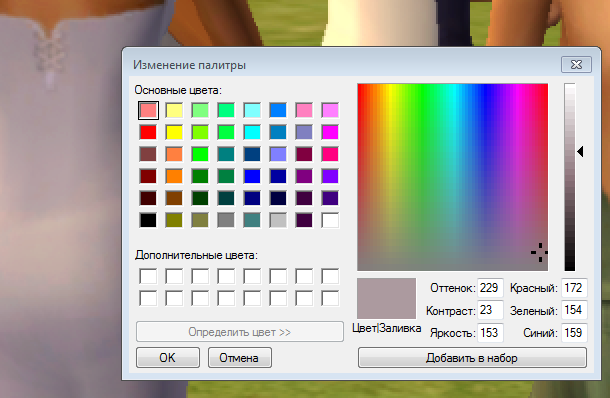The image size is (610, 398).
Task: Click the crosshair cursor in the color spectrum
Action: coord(540,252)
